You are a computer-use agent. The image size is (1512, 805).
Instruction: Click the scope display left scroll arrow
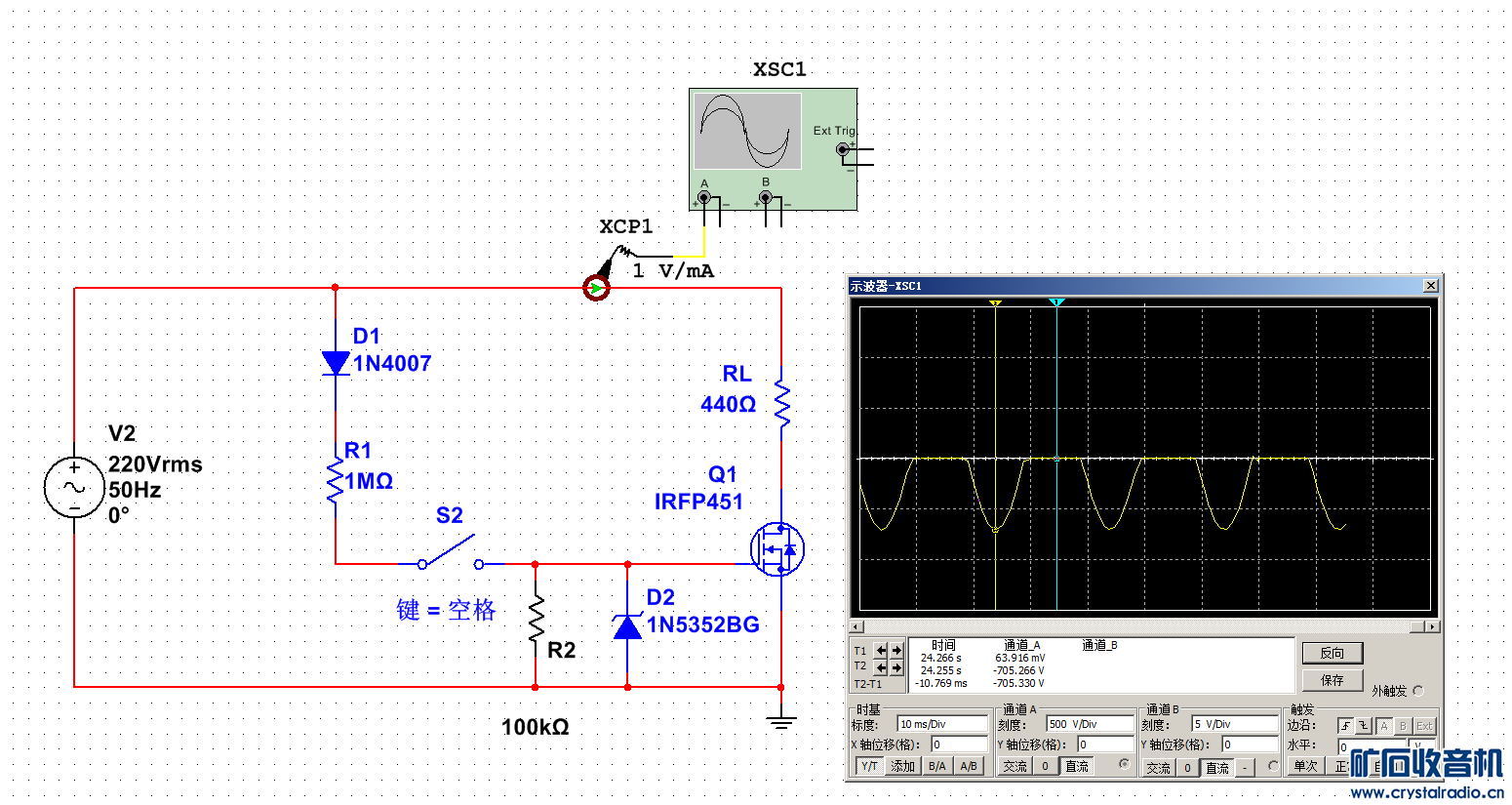click(856, 626)
